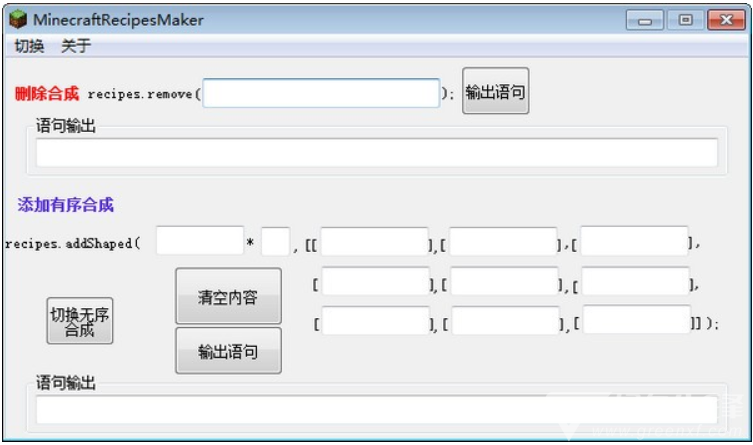Close the MinecraftRecipesMaker window
Screen dimensions: 753x445
(726, 20)
